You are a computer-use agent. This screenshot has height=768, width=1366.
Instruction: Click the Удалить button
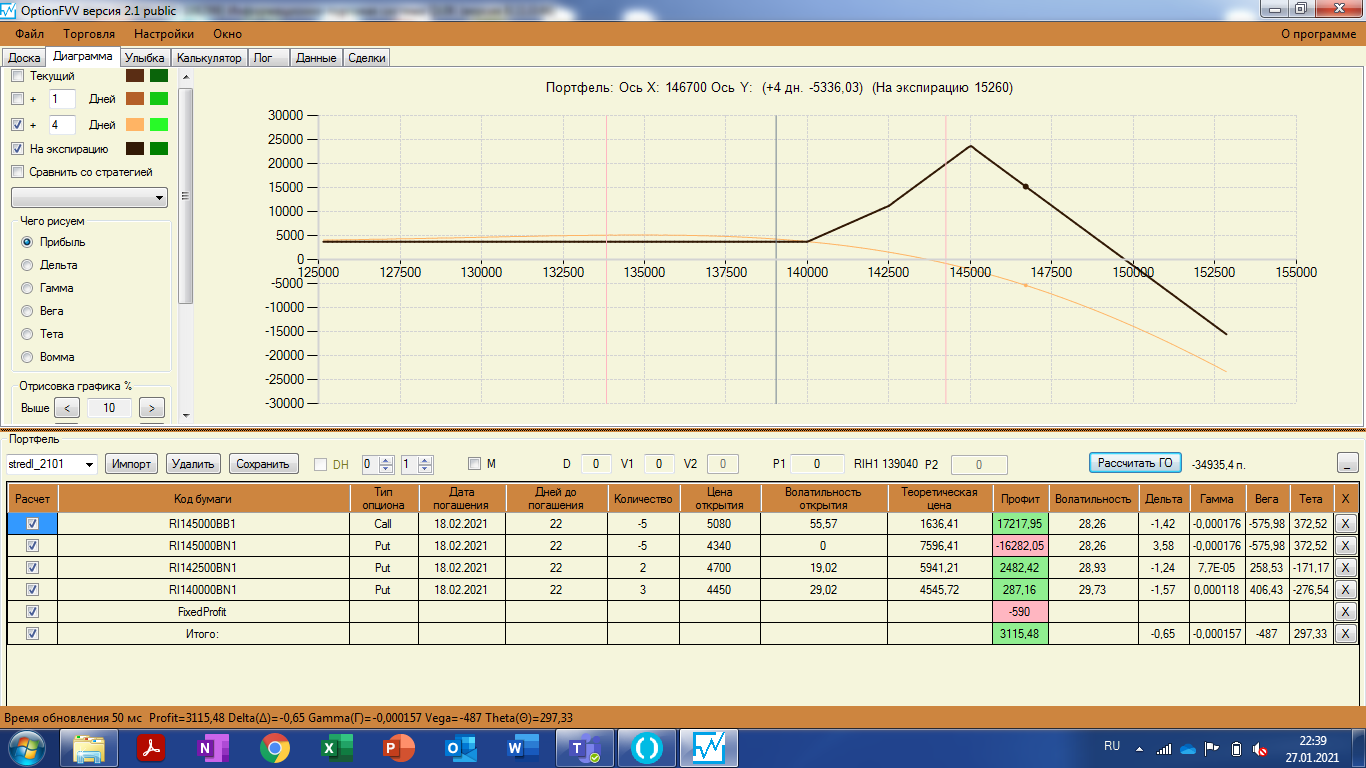point(193,464)
